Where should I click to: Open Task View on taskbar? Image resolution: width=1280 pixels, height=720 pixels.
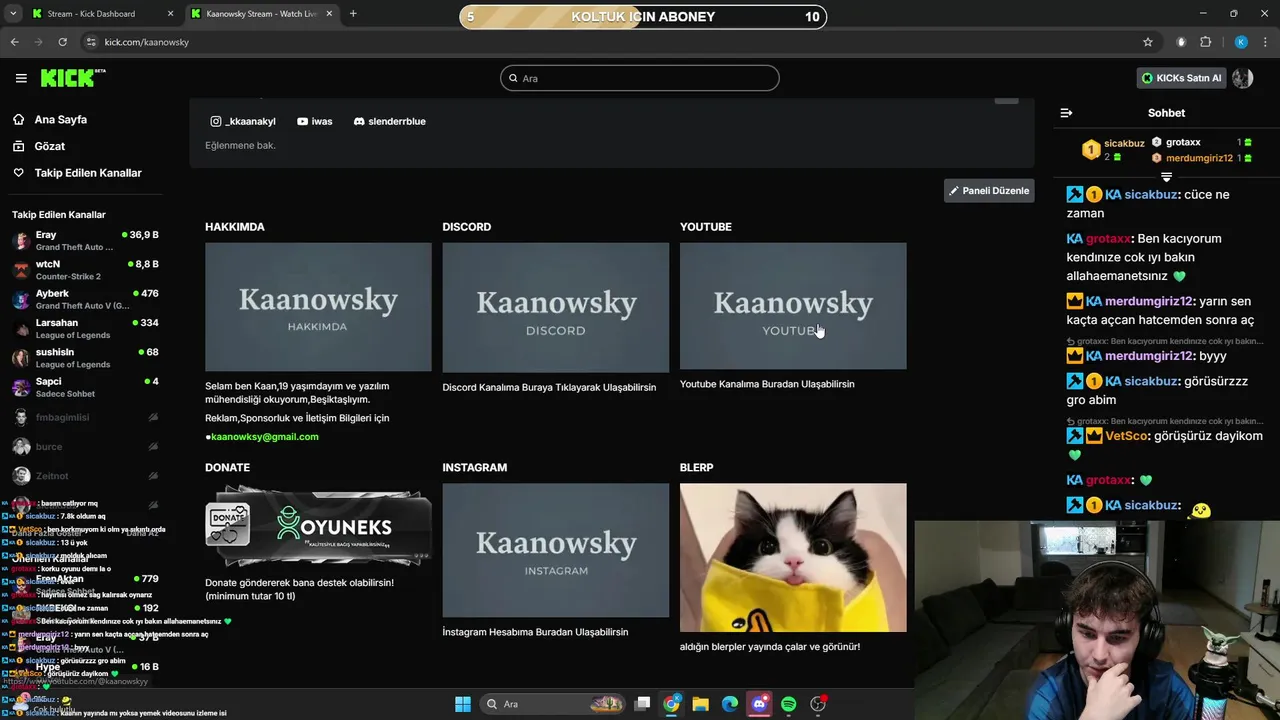(x=643, y=704)
